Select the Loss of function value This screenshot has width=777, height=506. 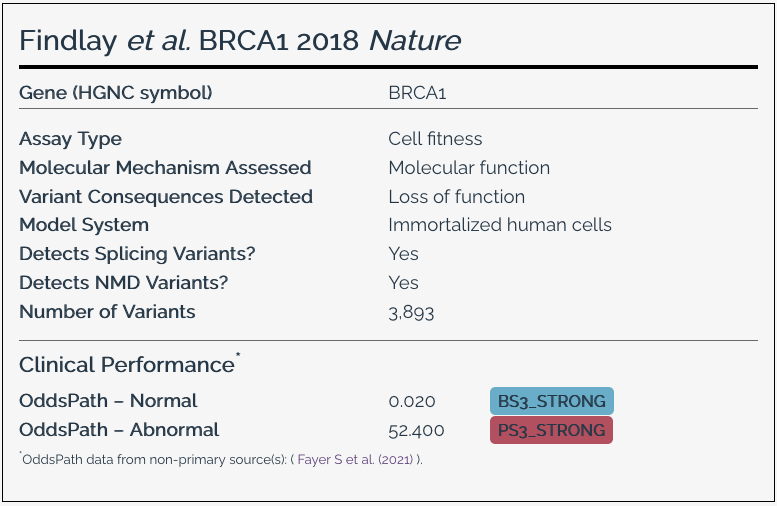[456, 197]
